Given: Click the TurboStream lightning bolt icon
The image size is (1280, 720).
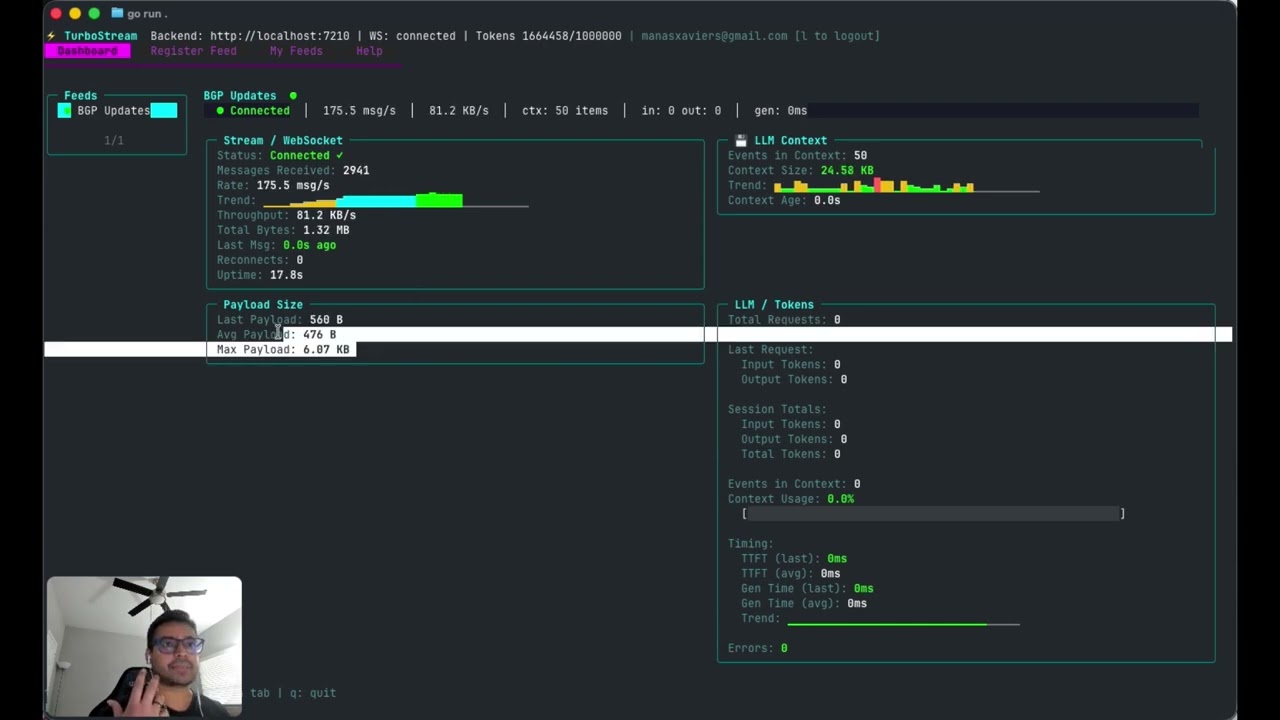Looking at the screenshot, I should (51, 36).
